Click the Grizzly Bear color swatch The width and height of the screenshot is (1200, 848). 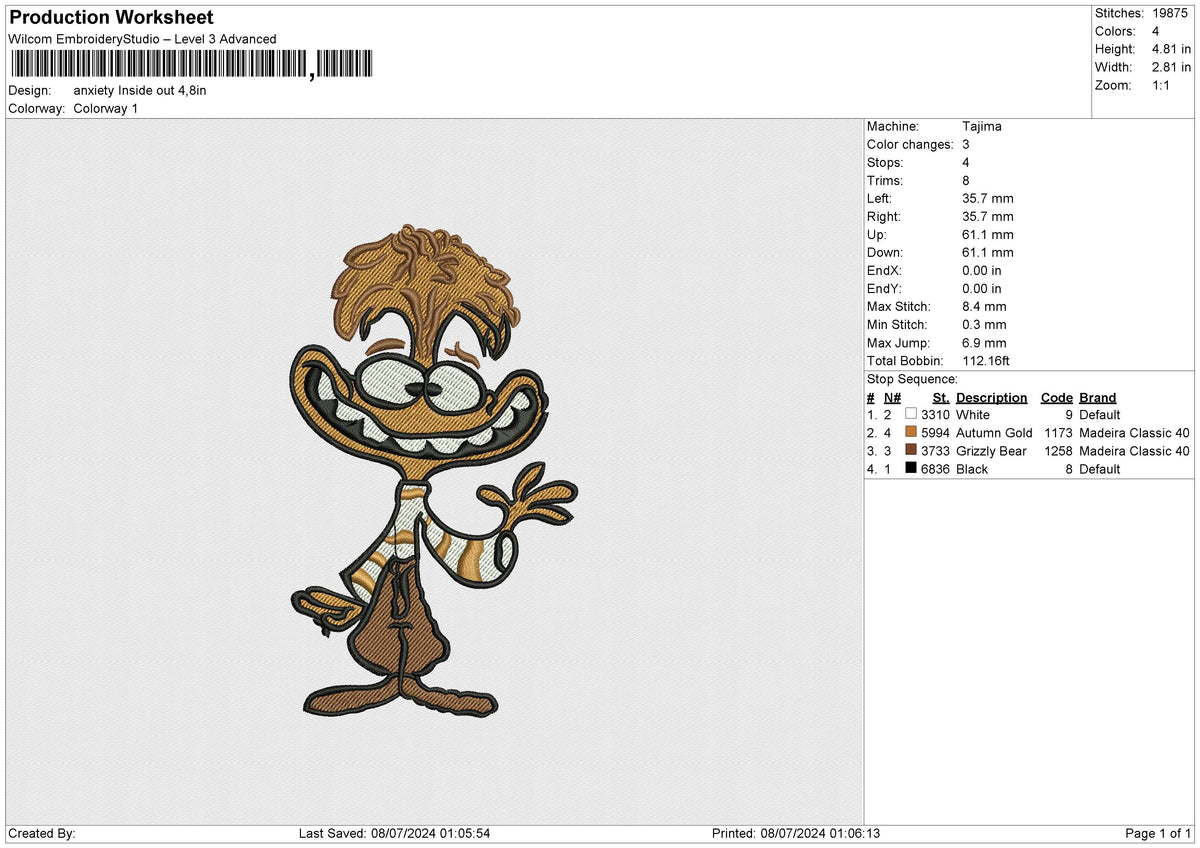click(911, 451)
